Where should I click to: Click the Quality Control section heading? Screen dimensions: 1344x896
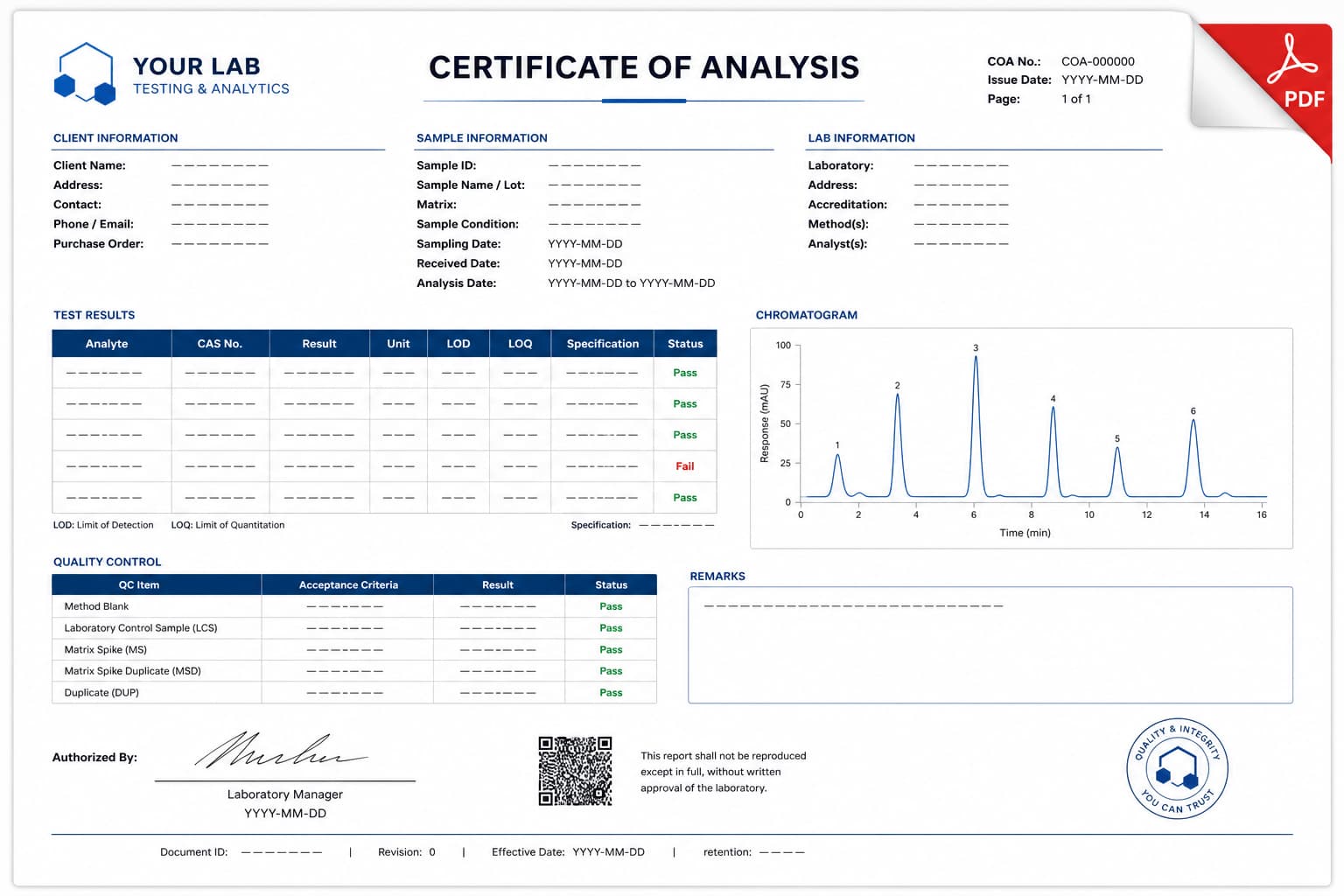108,562
